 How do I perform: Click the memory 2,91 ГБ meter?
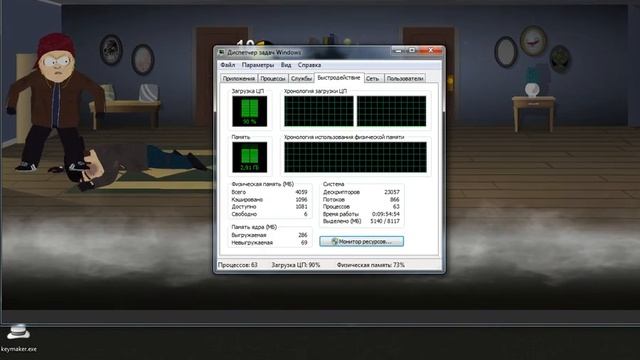tap(249, 157)
